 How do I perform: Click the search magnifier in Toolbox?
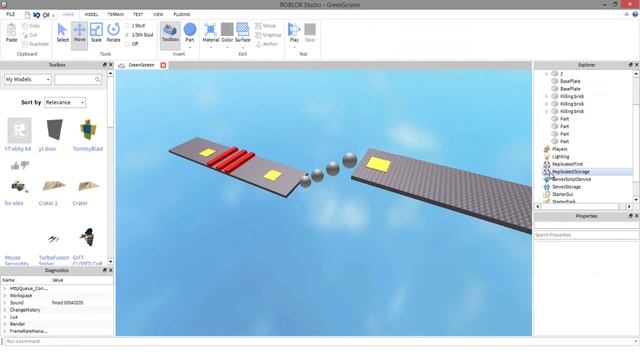pyautogui.click(x=98, y=80)
